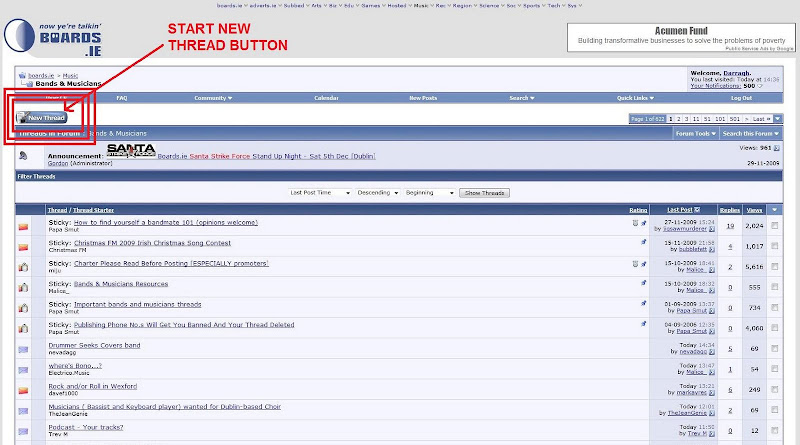800x445 pixels.
Task: Open the Acumen Fund advertisement
Action: pos(681,37)
